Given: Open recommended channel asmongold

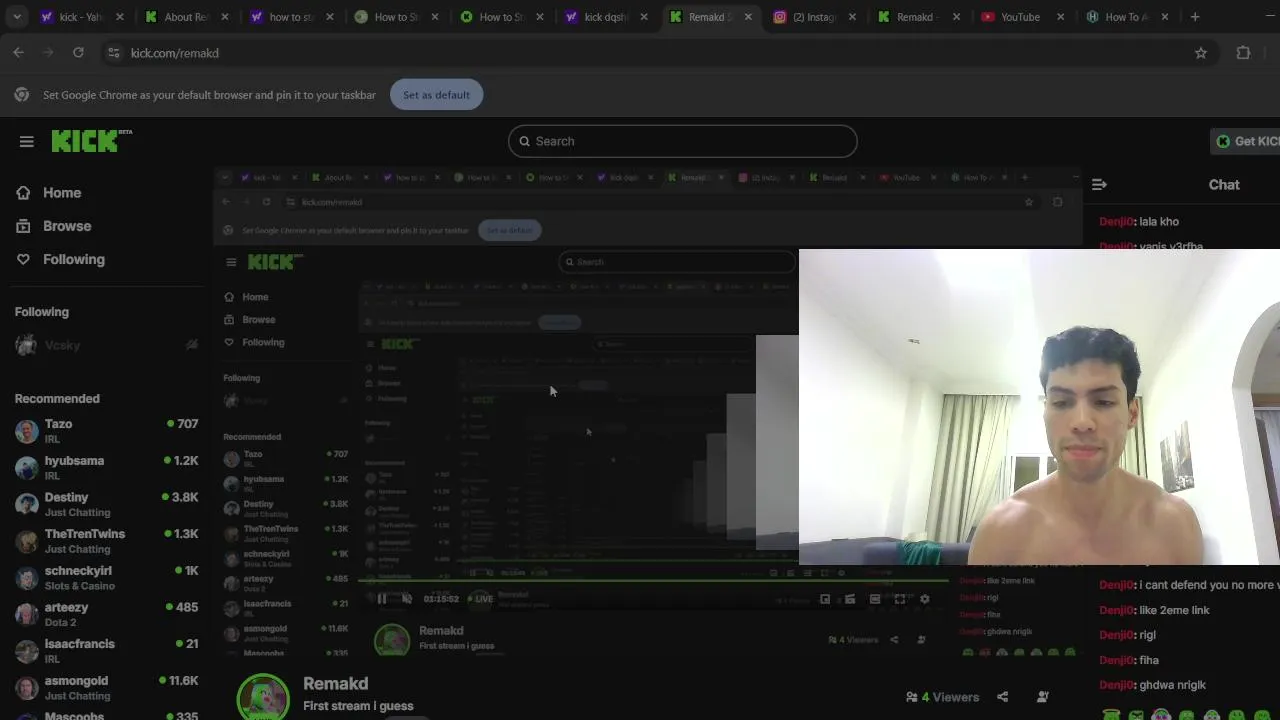Looking at the screenshot, I should 105,688.
